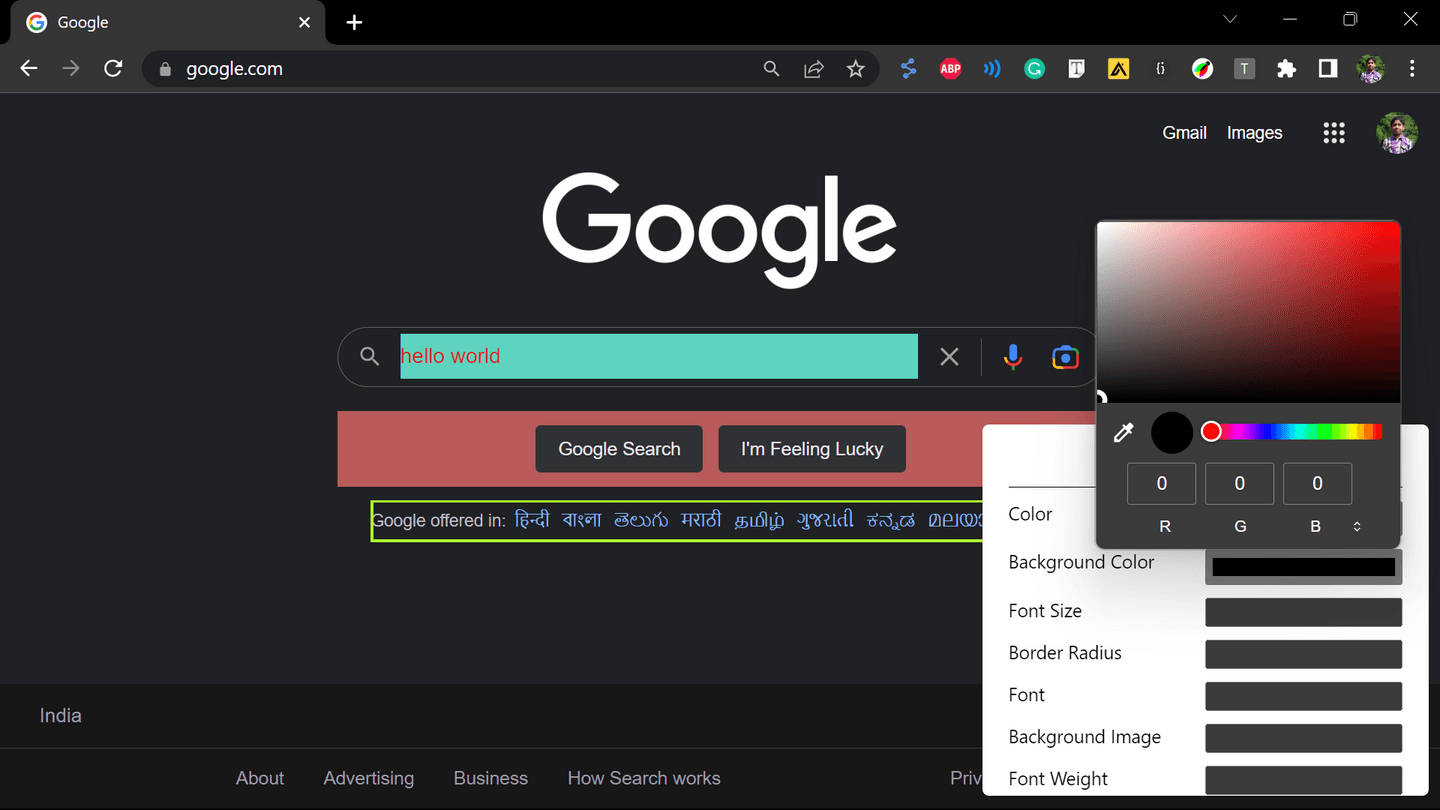Toggle the browser side panel

(x=1328, y=69)
